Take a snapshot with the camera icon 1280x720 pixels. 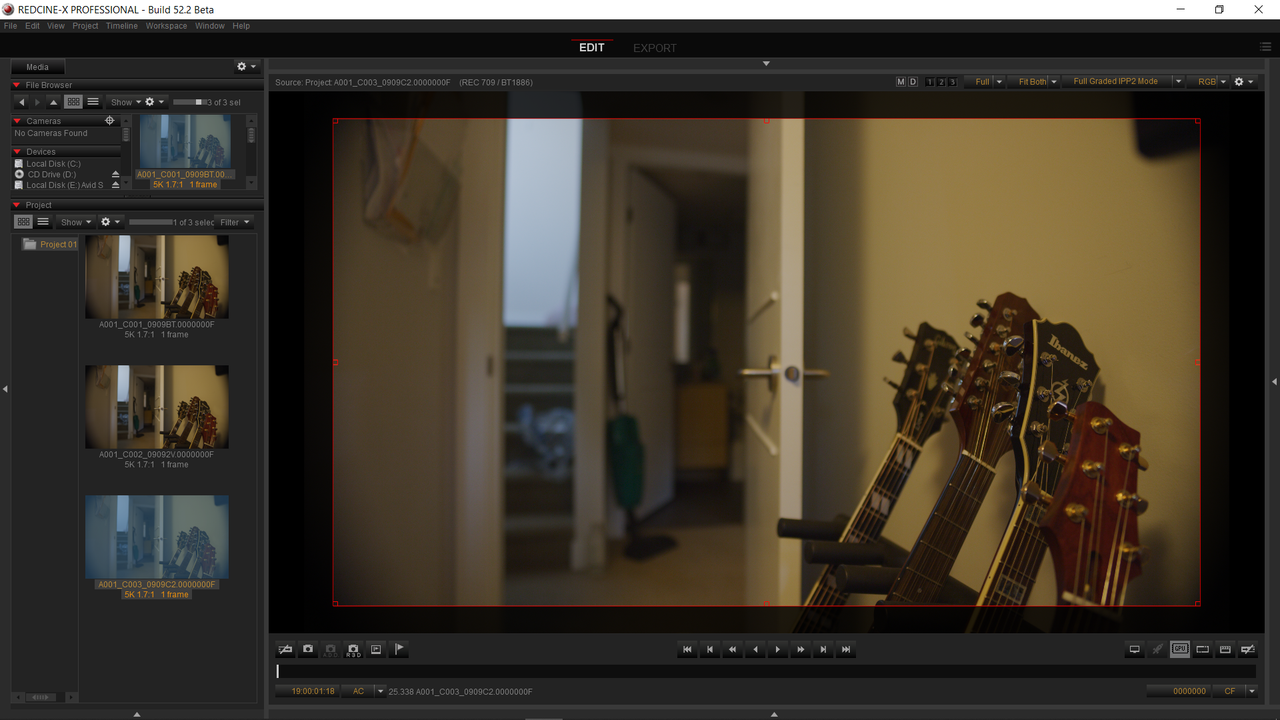[x=308, y=649]
